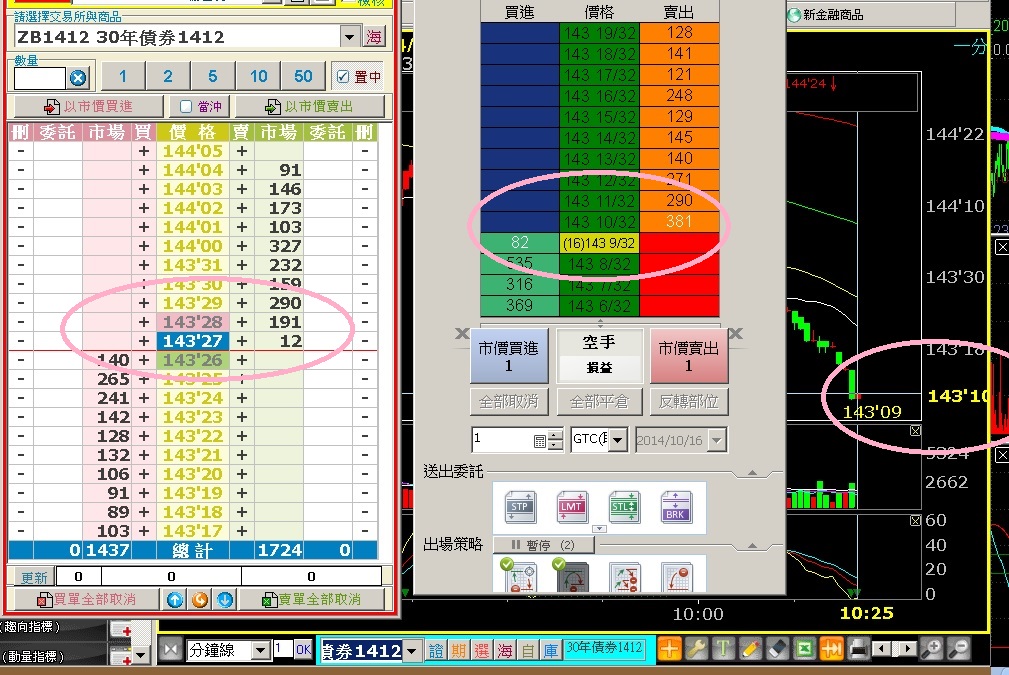Click the 反轉部位 reverse position button

pos(689,402)
